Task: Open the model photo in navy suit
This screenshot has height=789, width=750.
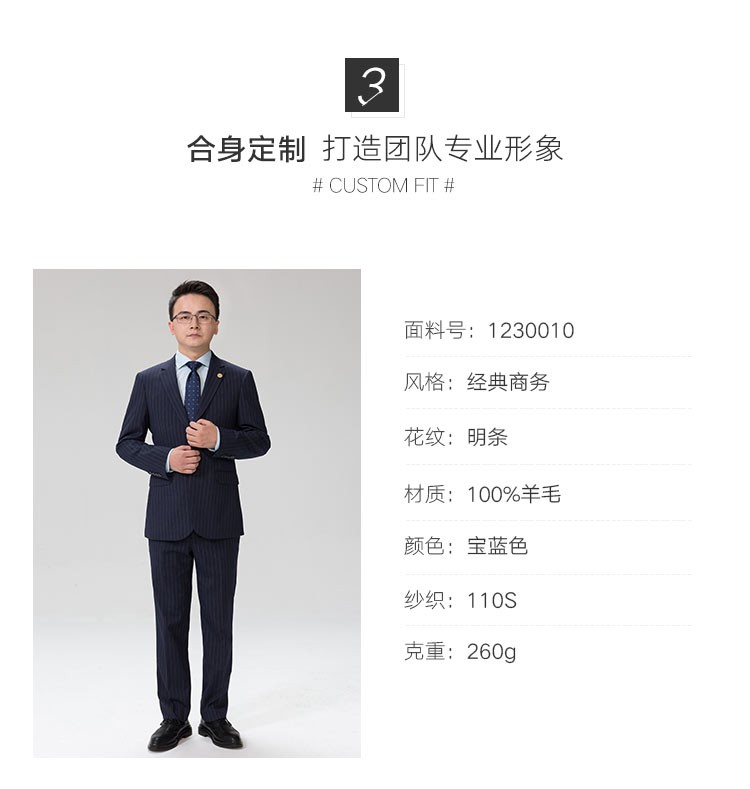Action: pos(197,513)
